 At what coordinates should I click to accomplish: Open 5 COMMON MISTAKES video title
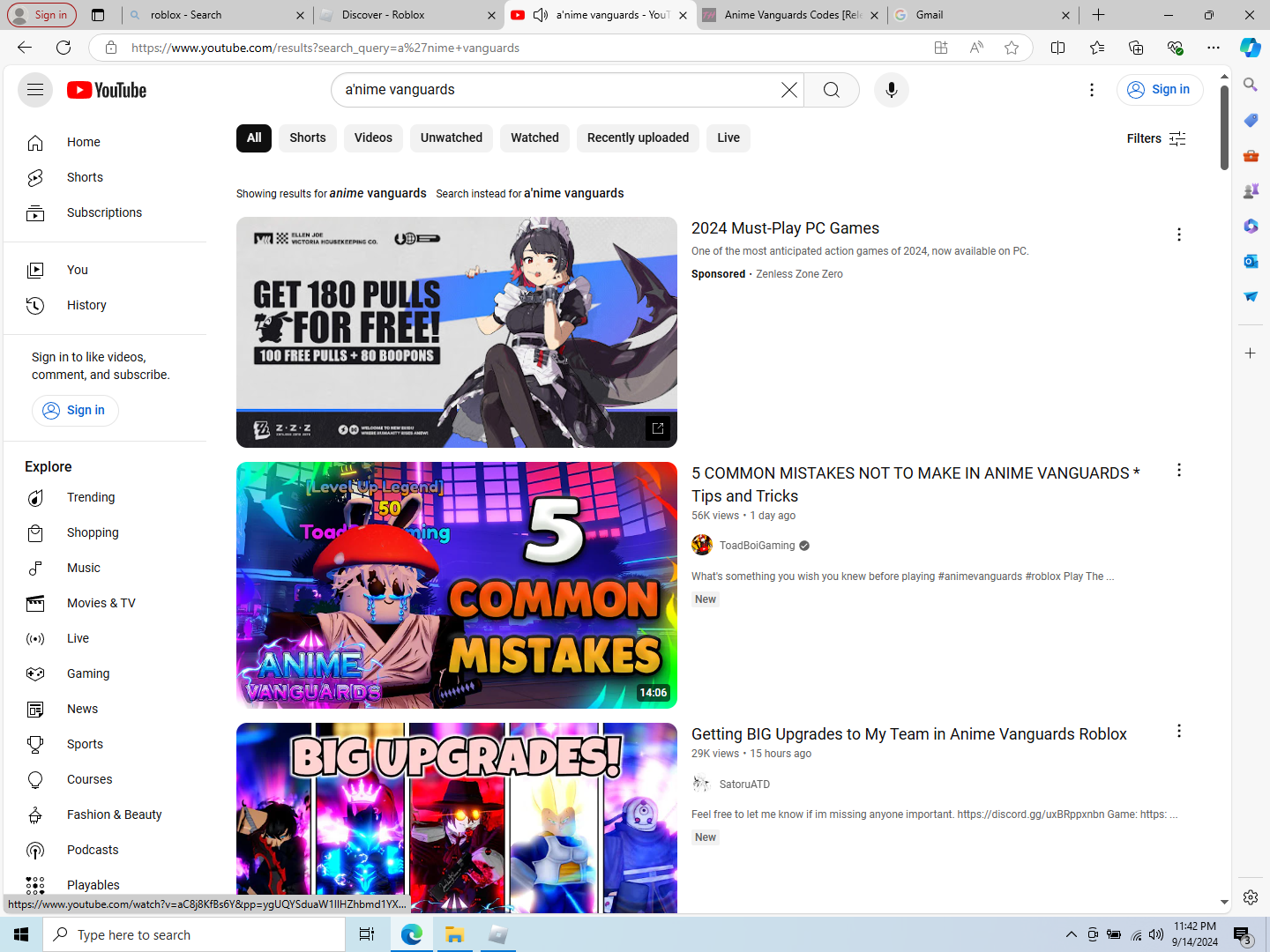915,485
